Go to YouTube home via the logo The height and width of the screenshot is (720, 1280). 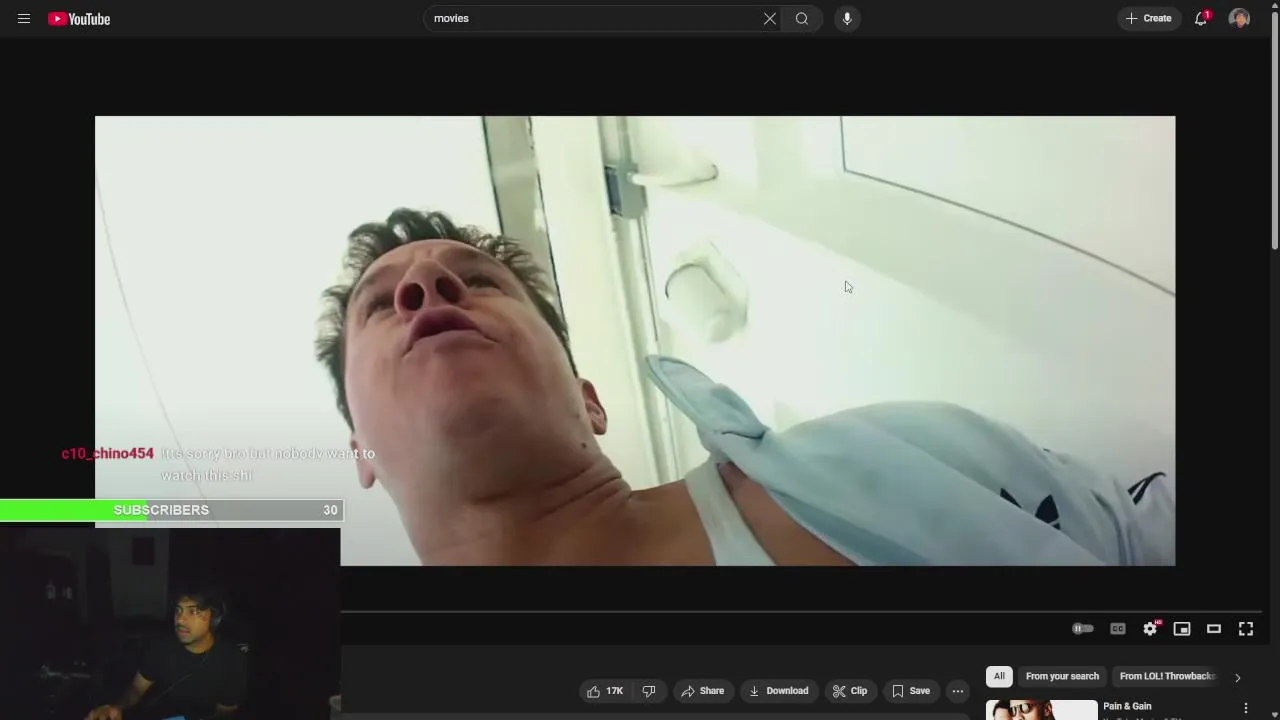[x=79, y=19]
